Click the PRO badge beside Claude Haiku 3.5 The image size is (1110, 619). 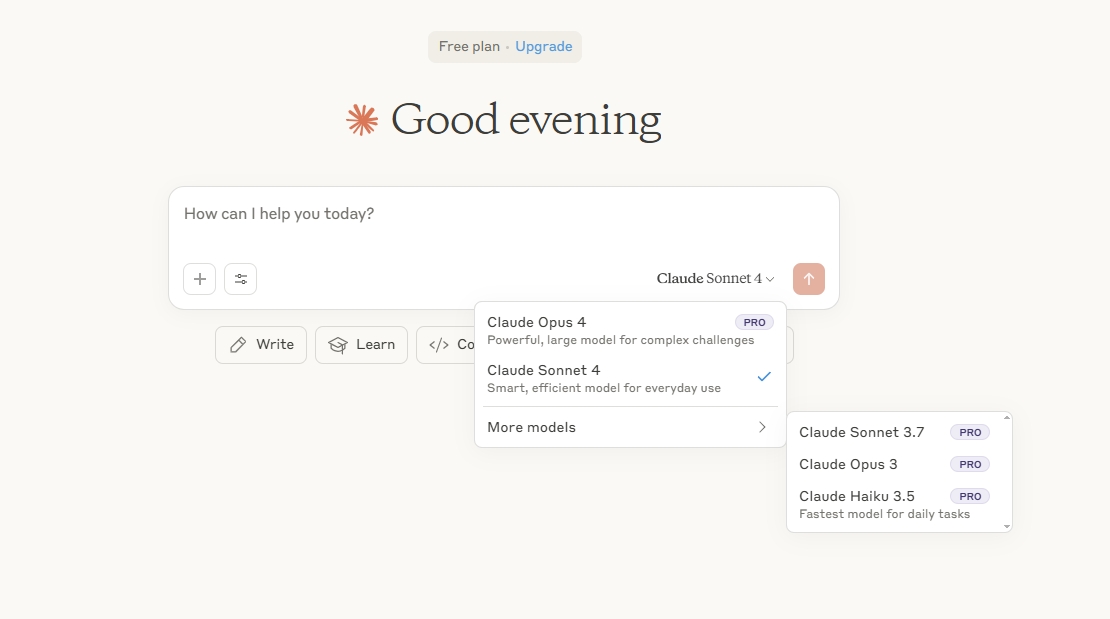(x=970, y=496)
